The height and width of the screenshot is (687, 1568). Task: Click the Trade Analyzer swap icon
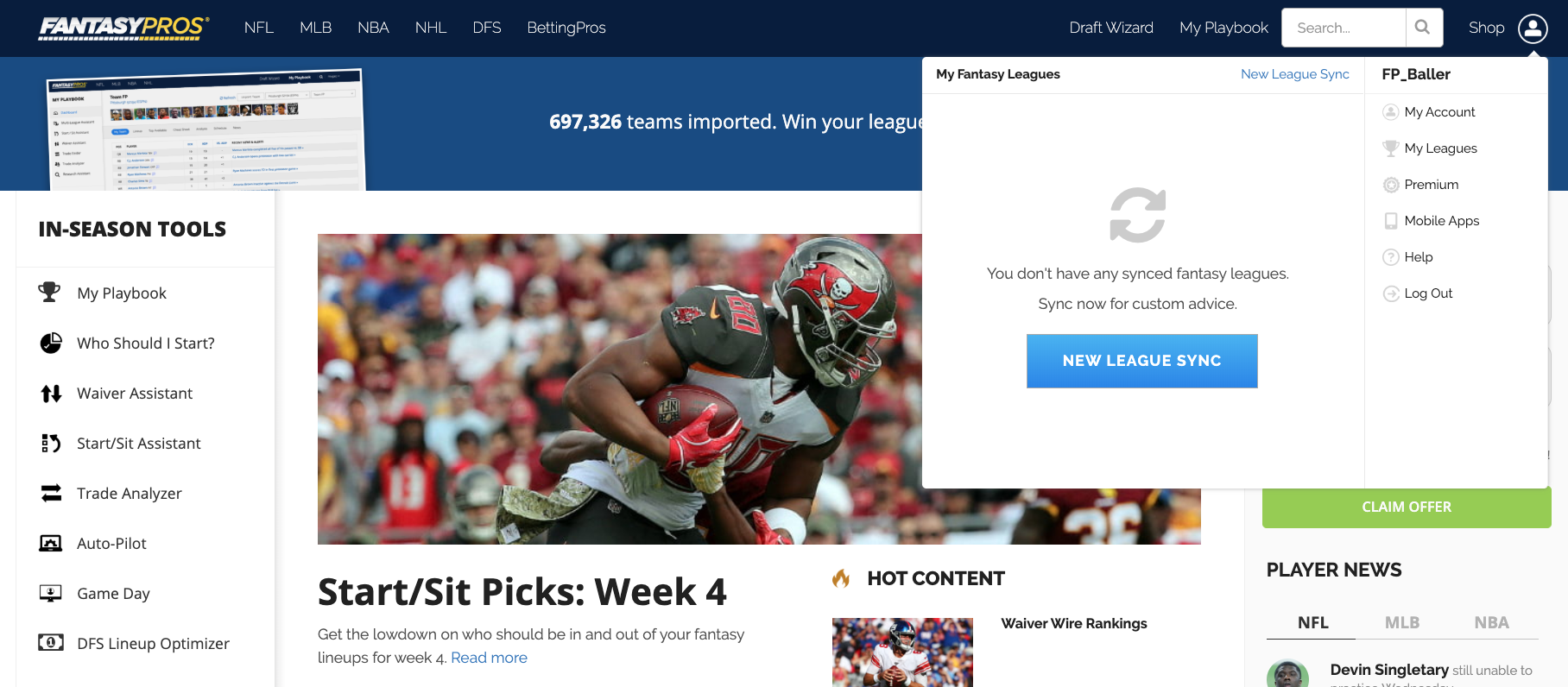(x=51, y=493)
